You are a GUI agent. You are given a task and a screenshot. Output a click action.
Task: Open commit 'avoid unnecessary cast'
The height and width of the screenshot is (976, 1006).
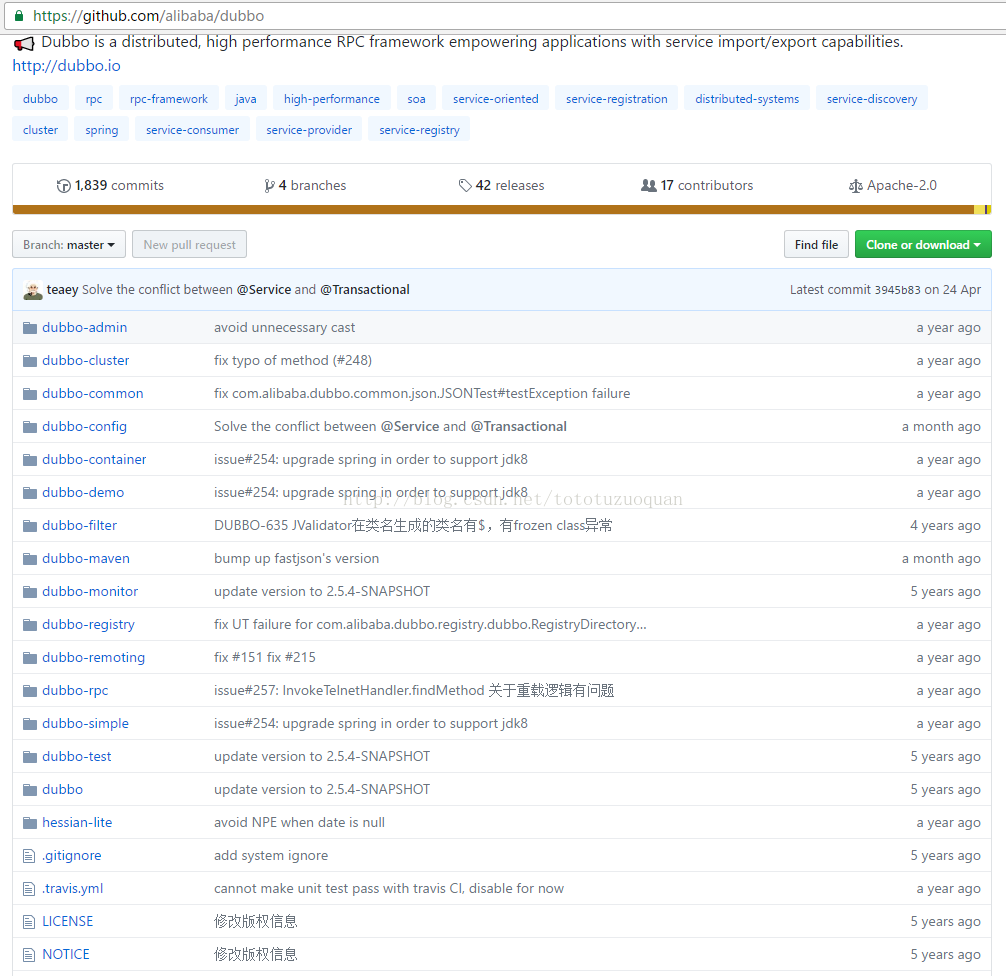pyautogui.click(x=284, y=327)
